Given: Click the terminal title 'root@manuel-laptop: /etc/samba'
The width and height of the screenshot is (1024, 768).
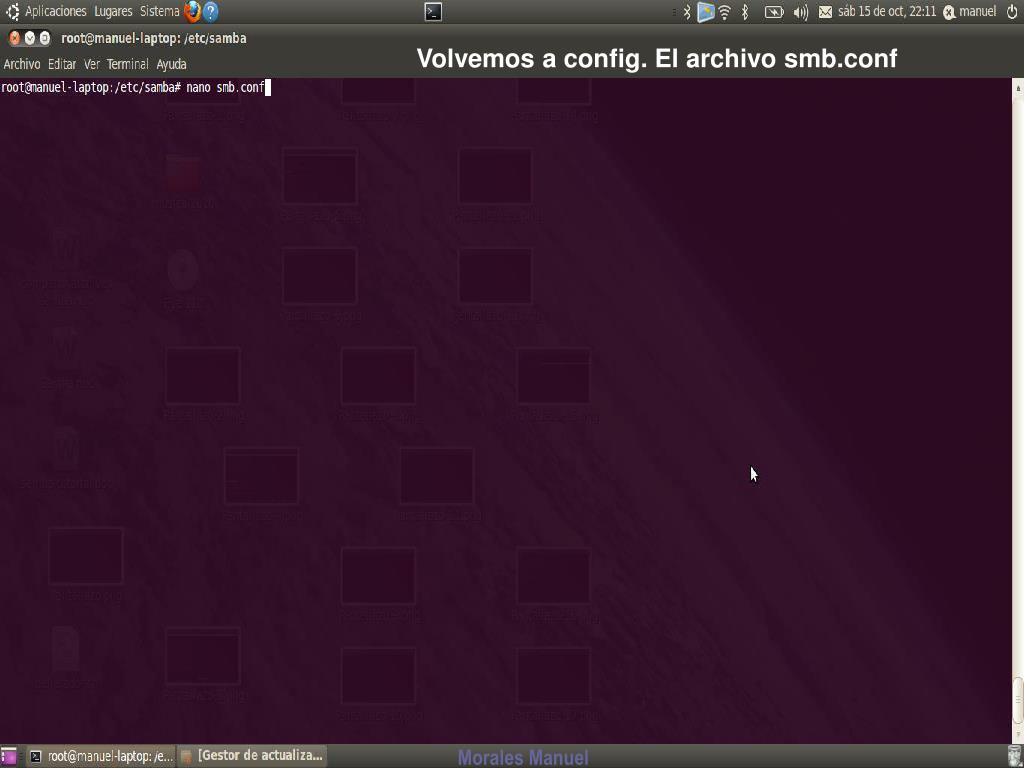Looking at the screenshot, I should (x=153, y=39).
